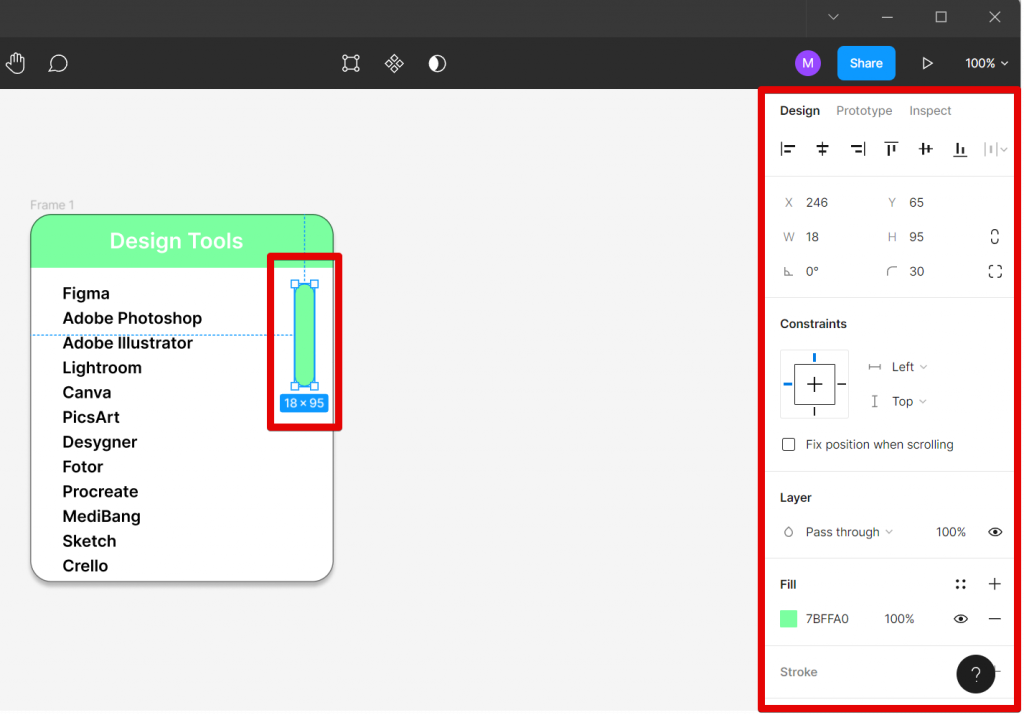The width and height of the screenshot is (1024, 715).
Task: Enable Fix position when scrolling
Action: point(789,444)
